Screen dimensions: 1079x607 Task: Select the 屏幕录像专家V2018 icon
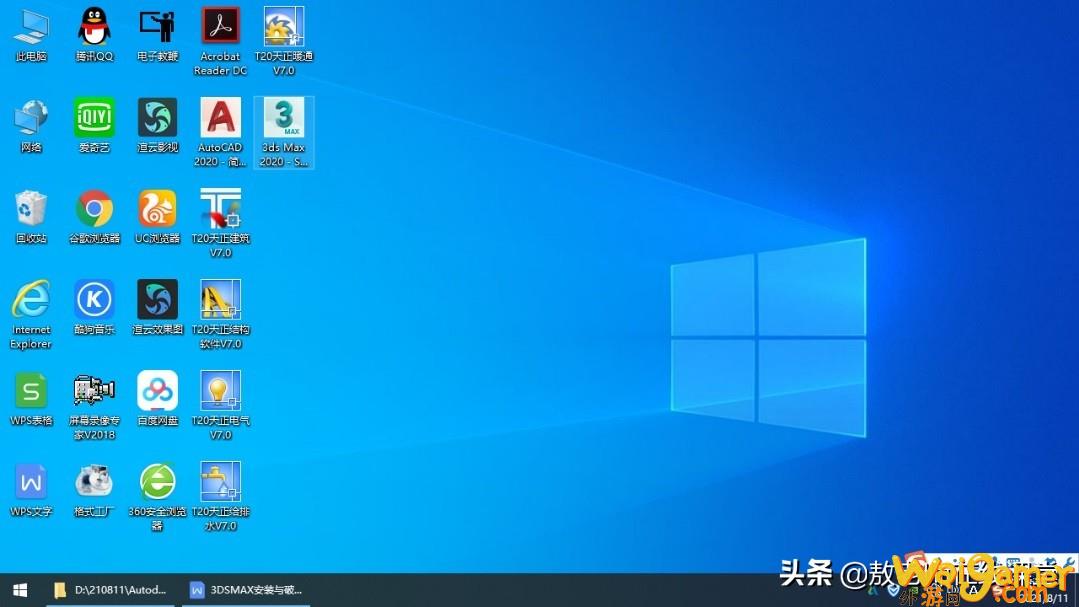tap(94, 406)
